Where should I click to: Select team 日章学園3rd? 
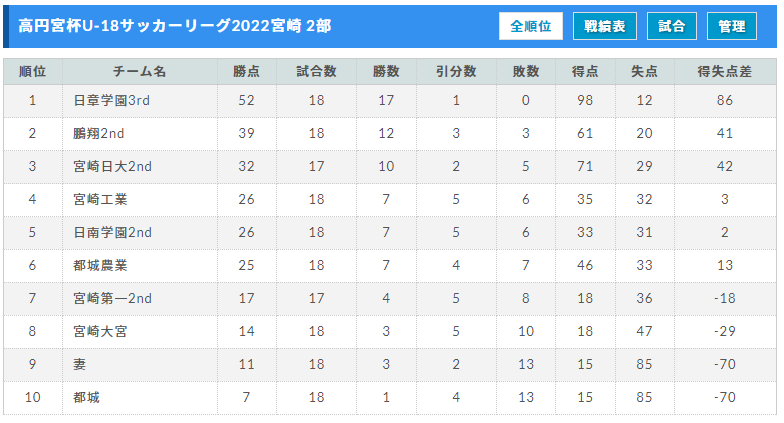tap(112, 100)
